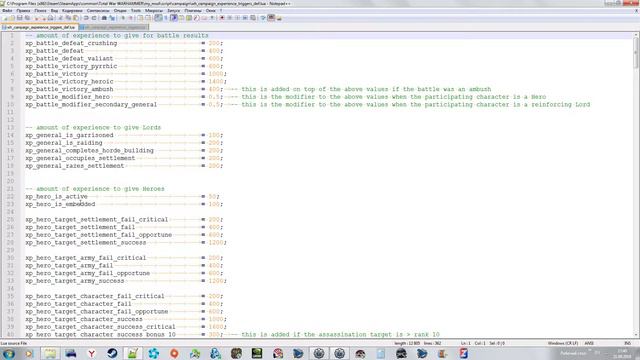Select the wh_campaign_experience_triggers_def.lua tab

(x=39, y=27)
